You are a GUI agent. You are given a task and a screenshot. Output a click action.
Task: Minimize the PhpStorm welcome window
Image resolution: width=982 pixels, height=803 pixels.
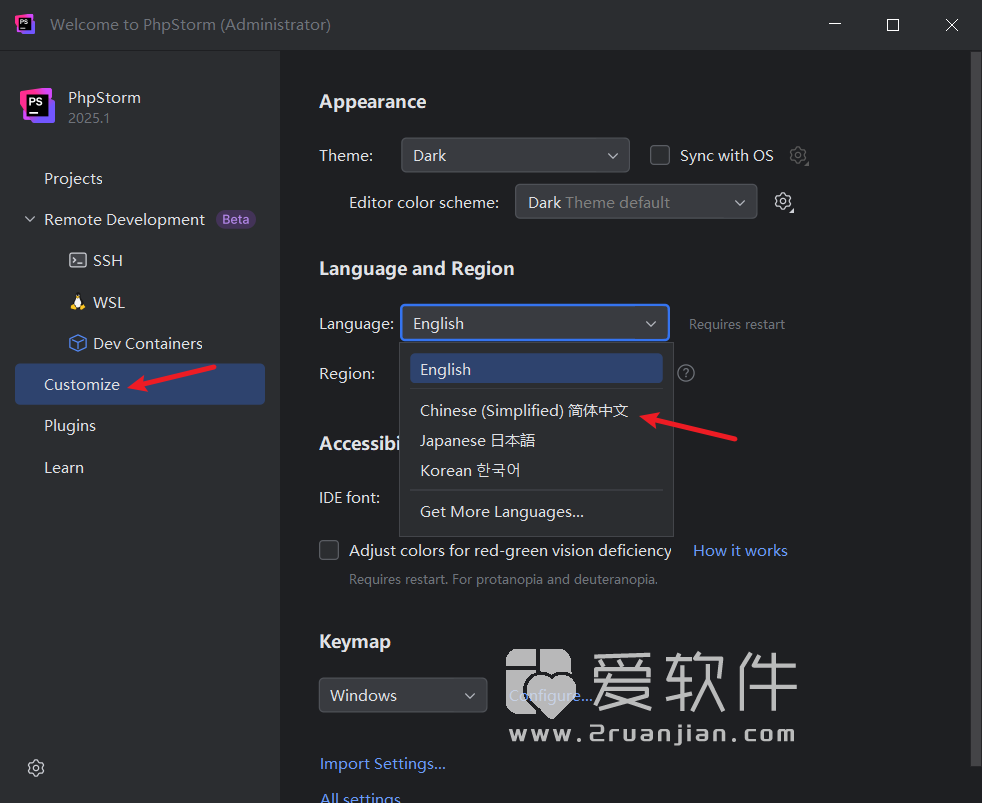pos(835,24)
